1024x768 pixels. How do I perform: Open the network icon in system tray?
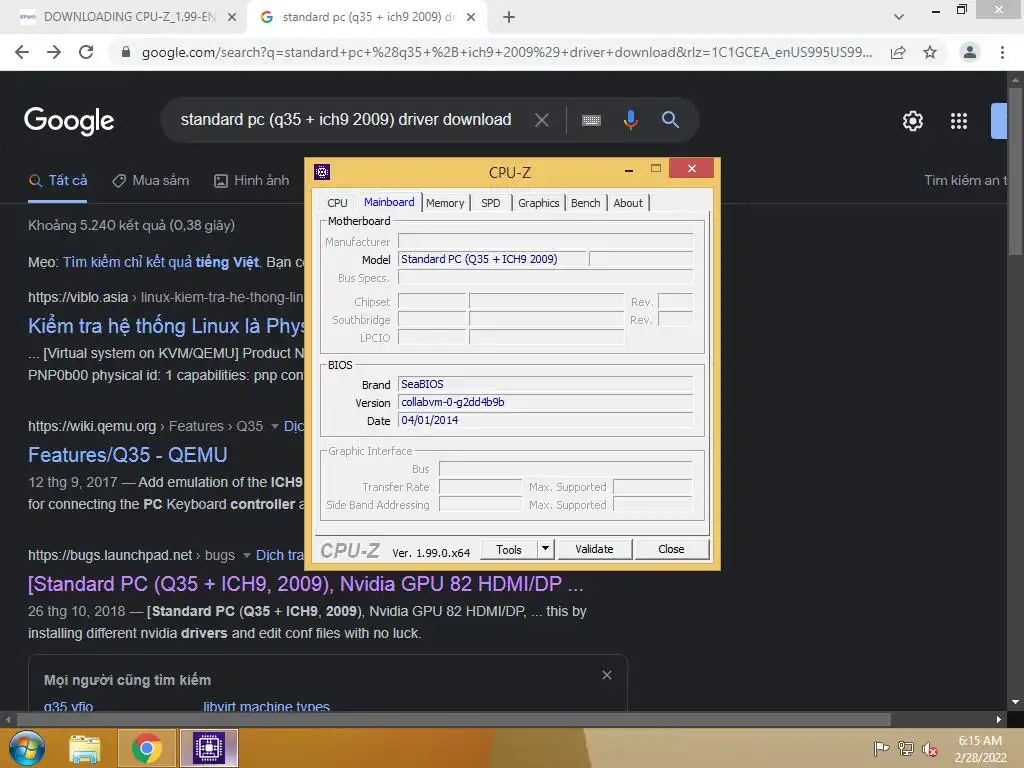[905, 749]
